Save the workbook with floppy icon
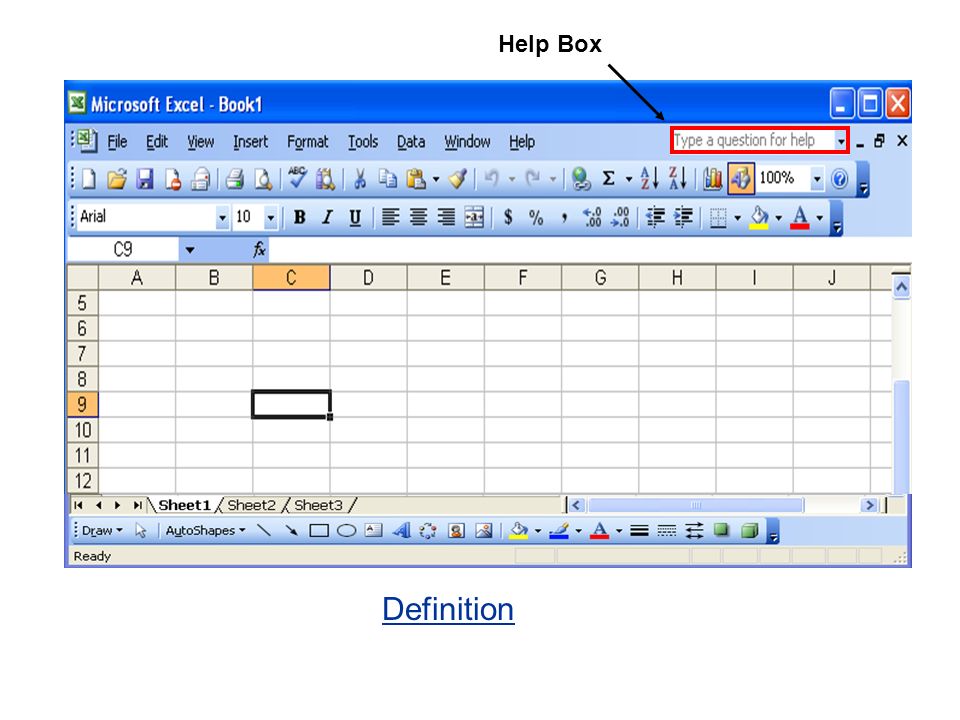Viewport: 960px width, 720px height. (144, 179)
